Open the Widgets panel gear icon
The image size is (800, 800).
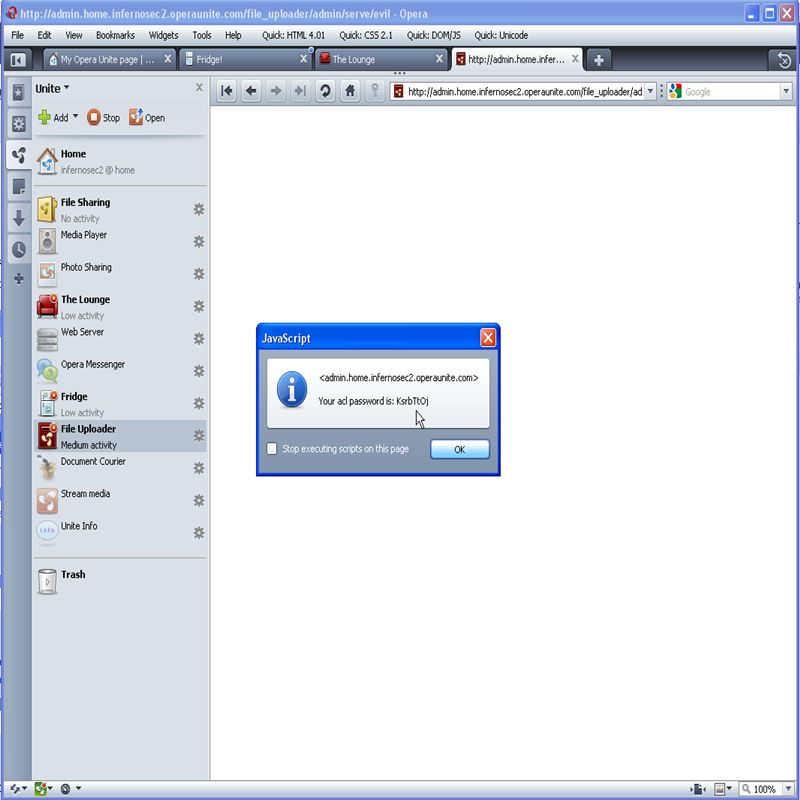click(x=18, y=123)
